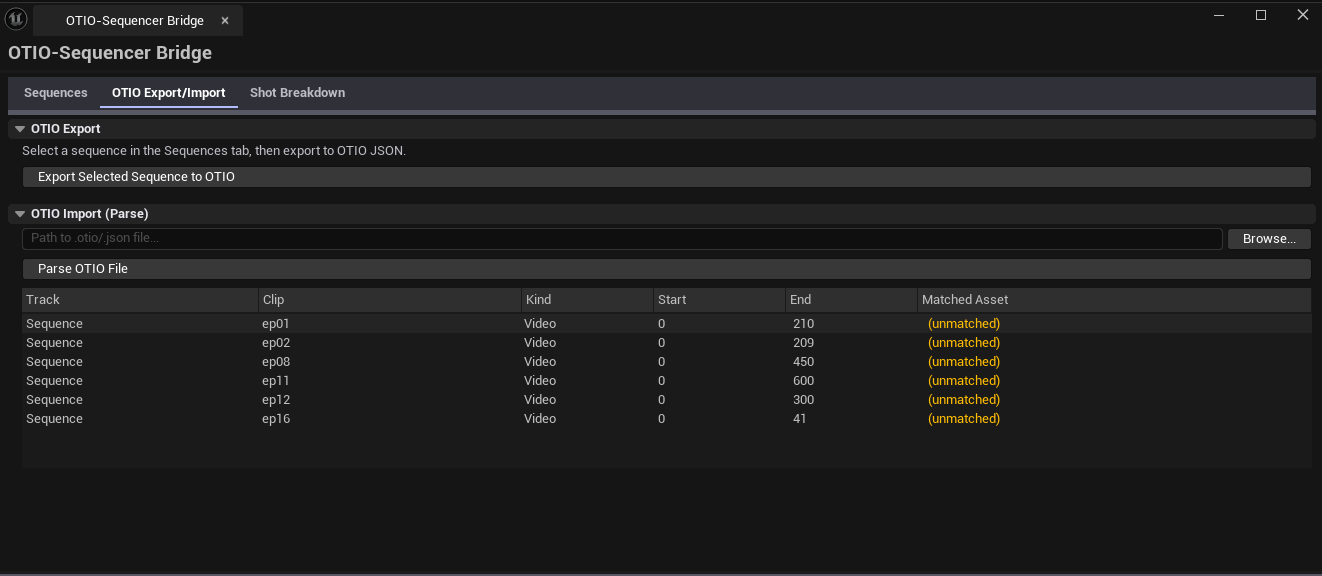
Task: Click the Unreal Engine logo icon
Action: coord(16,18)
